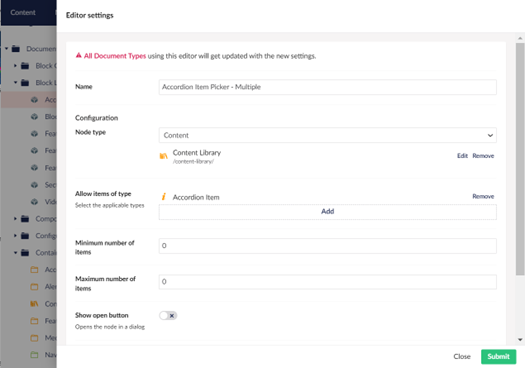Click Edit link for Content Library
The image size is (525, 368).
462,156
